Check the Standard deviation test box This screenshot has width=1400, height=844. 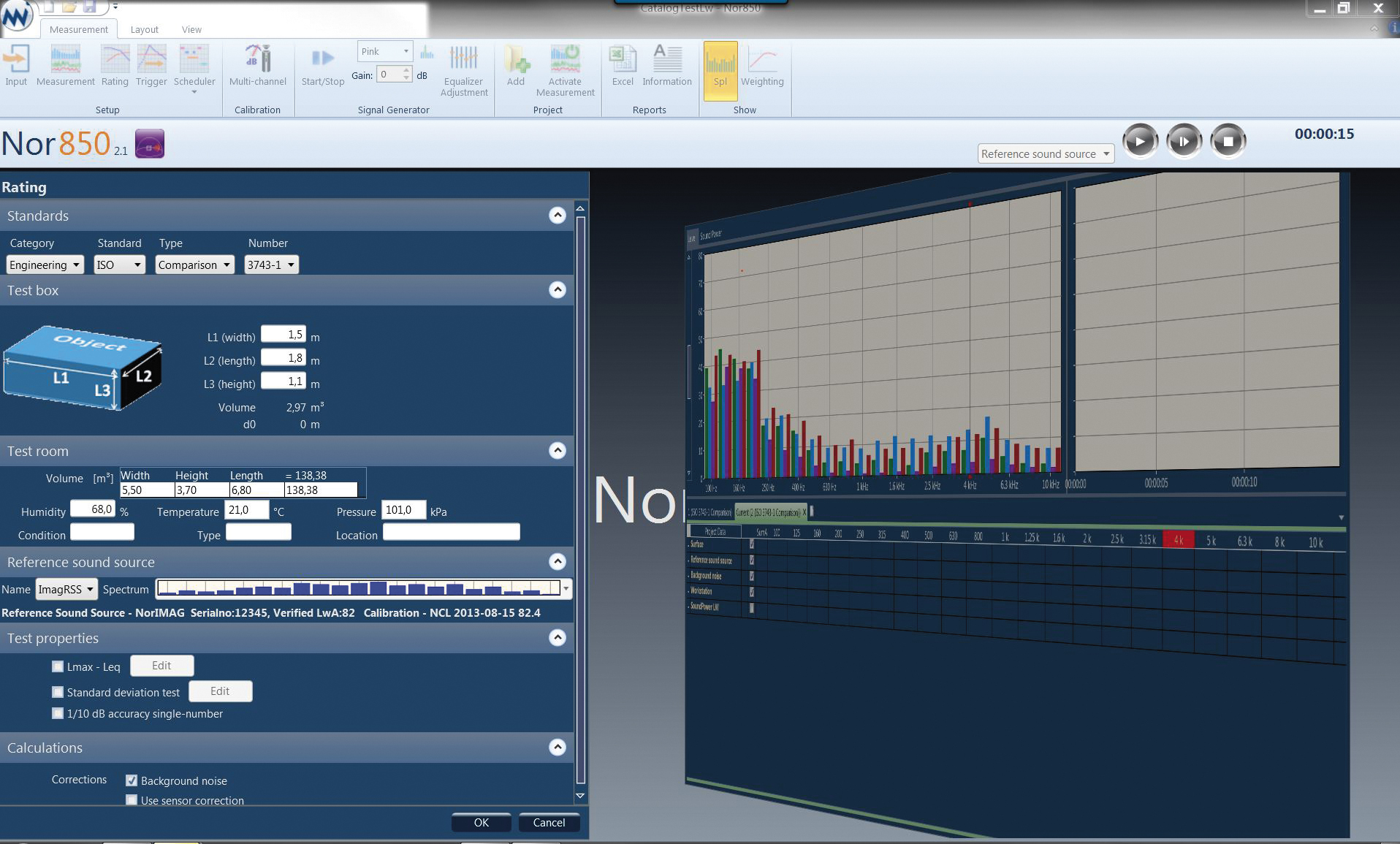point(58,692)
